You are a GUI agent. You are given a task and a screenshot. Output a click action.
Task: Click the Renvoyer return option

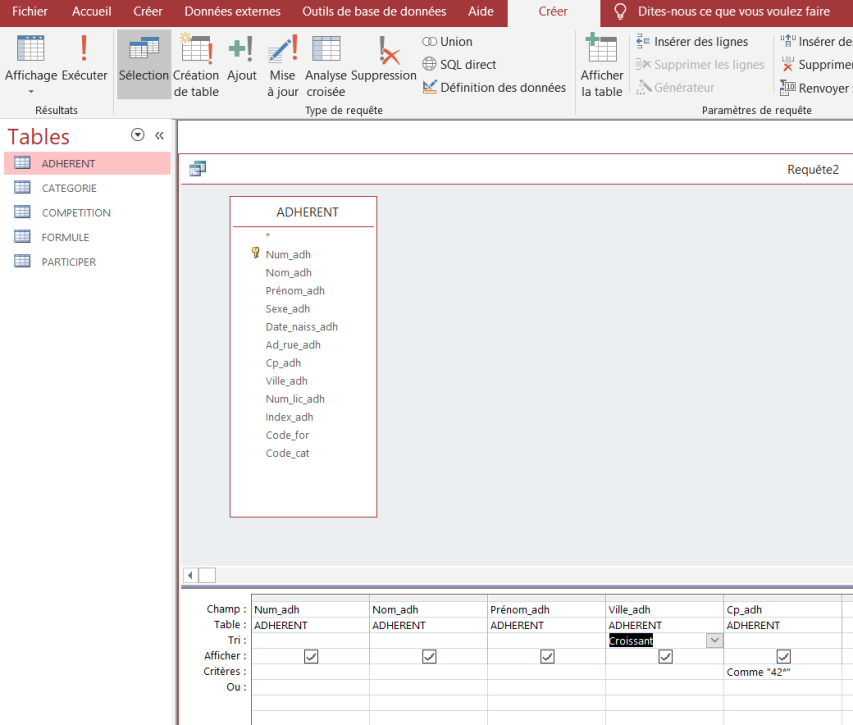click(816, 88)
